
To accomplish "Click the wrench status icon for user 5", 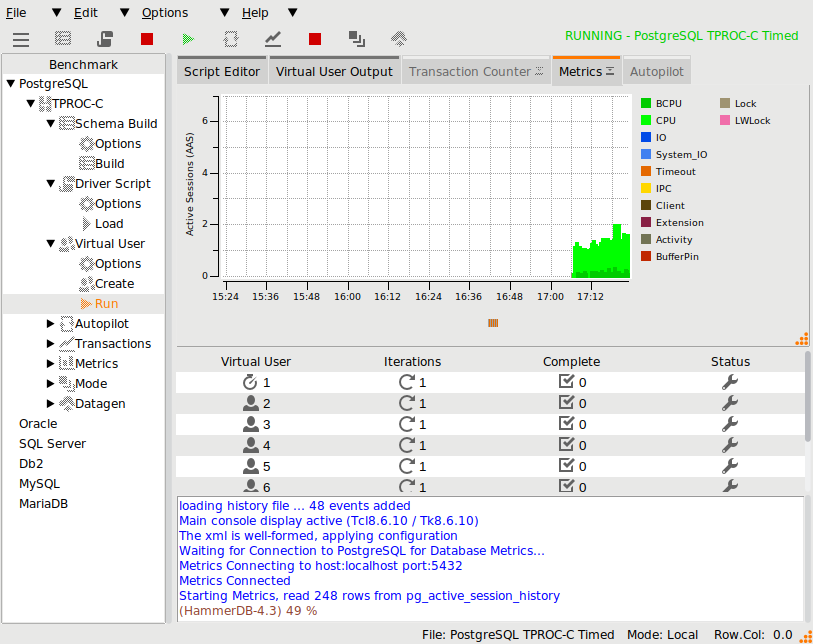I will [x=730, y=466].
